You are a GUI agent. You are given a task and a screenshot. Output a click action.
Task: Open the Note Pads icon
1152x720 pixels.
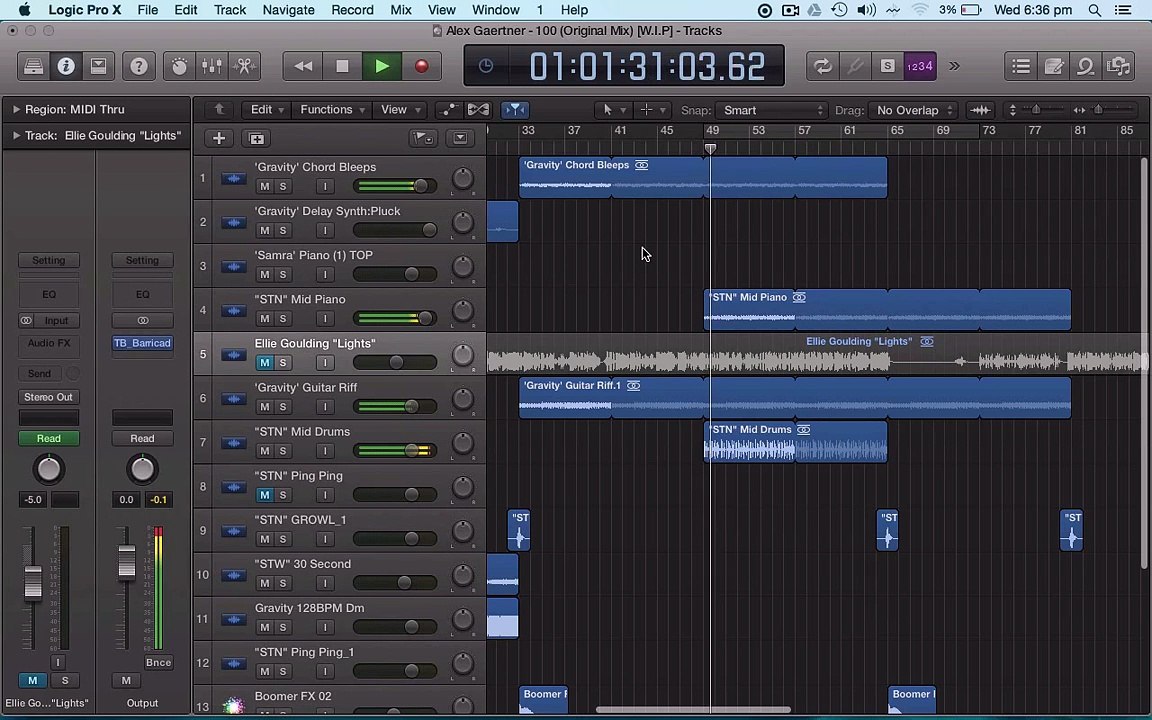1054,66
